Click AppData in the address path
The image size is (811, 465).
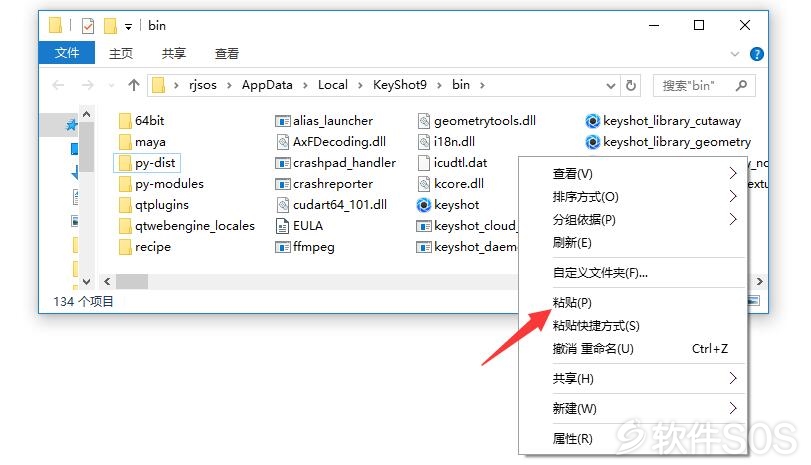267,85
